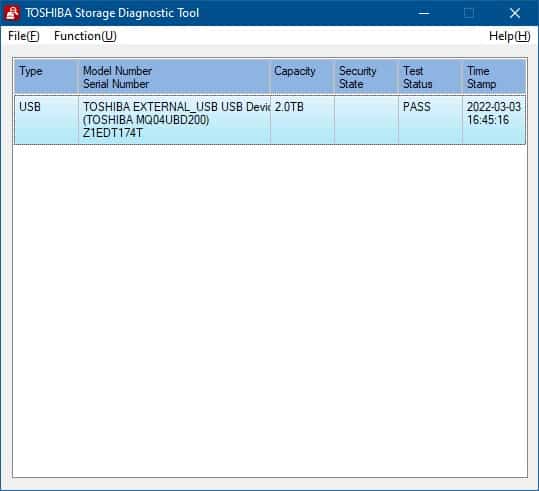Click the Type column header
539x491 pixels.
[47, 77]
